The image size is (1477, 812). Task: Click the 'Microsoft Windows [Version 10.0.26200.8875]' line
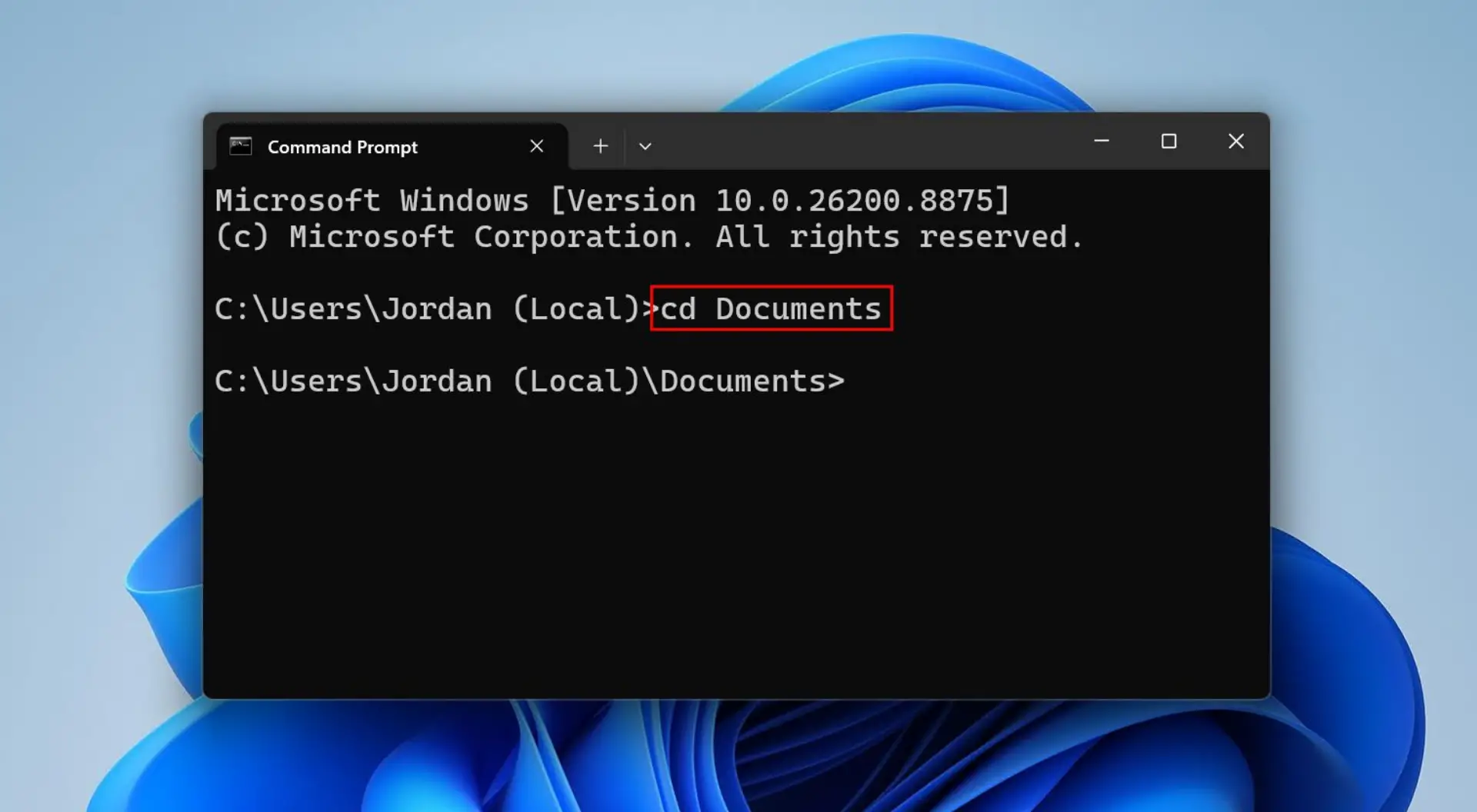612,201
